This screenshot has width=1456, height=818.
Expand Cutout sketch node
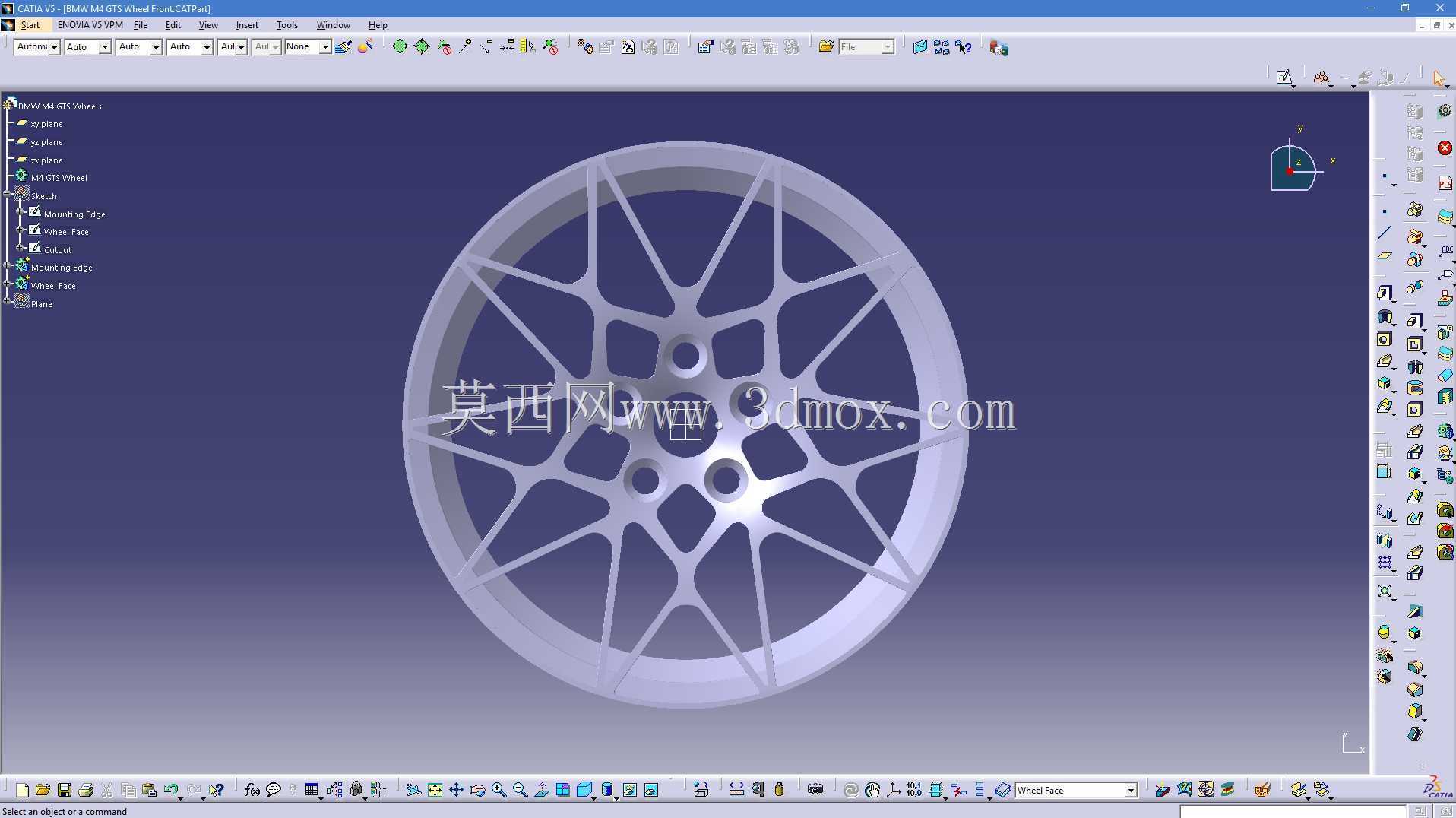tap(21, 249)
